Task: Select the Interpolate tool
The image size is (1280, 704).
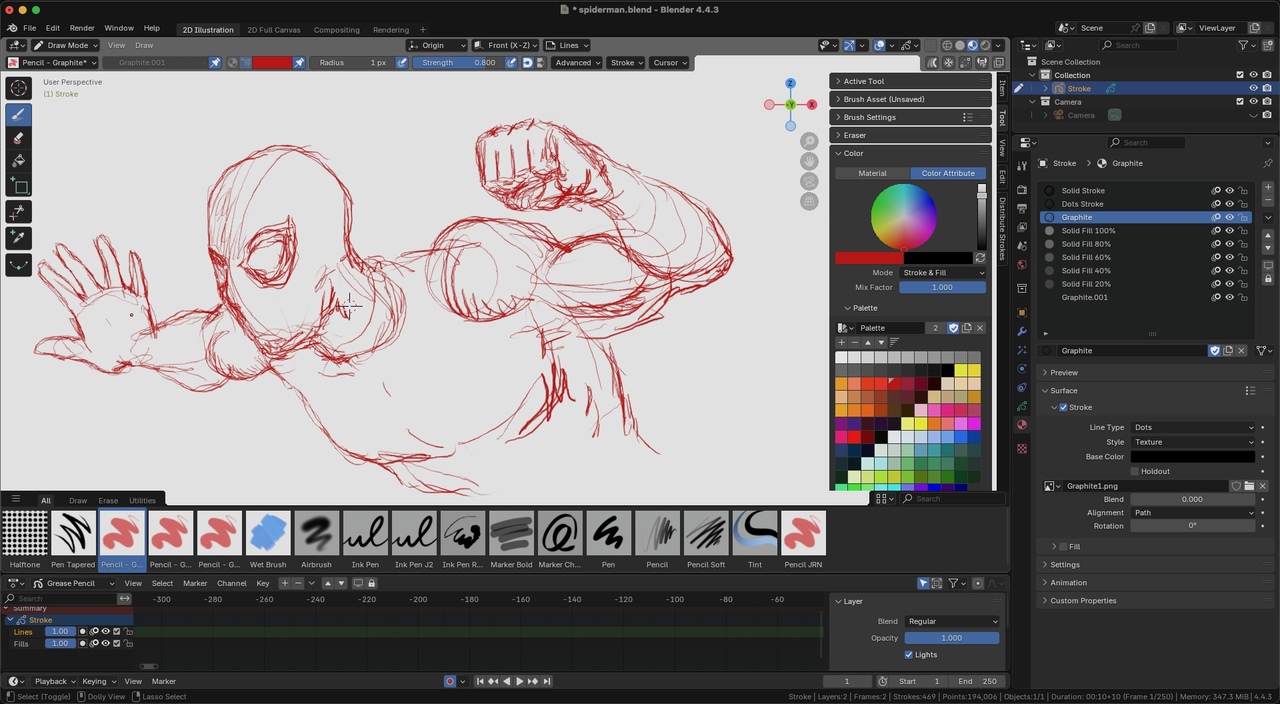Action: (18, 265)
